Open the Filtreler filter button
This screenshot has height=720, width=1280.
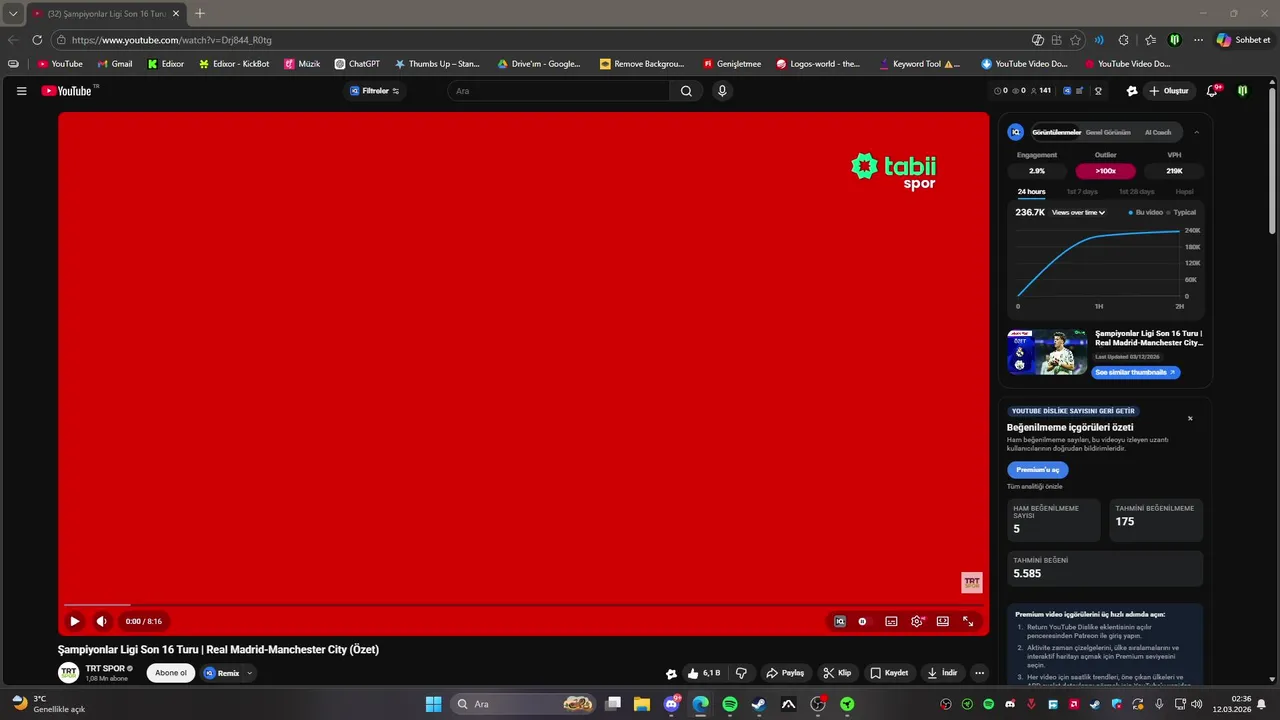point(375,91)
